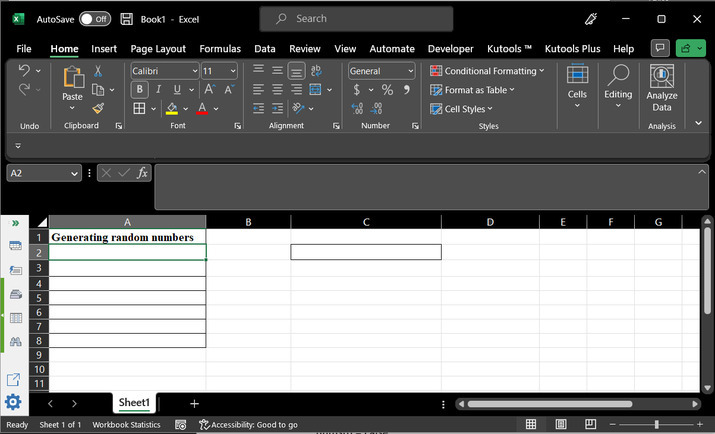
Task: Click the Insert Function fx icon
Action: pos(142,173)
